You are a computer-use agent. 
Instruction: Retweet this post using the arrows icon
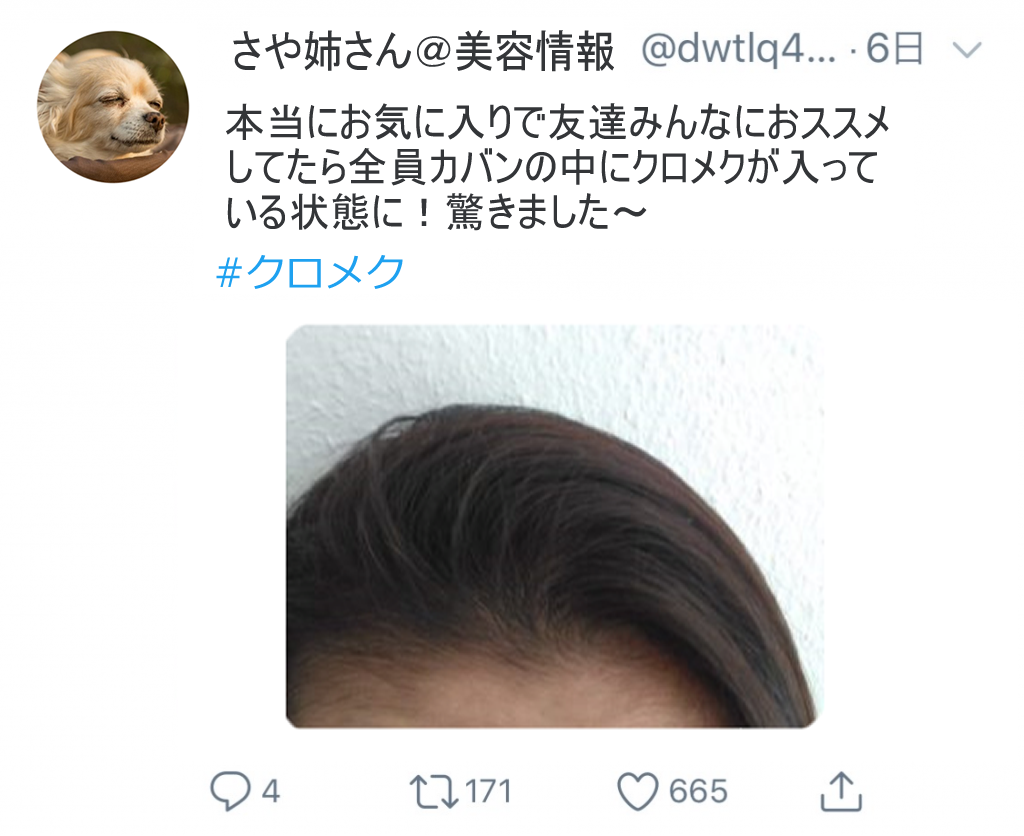(x=434, y=792)
